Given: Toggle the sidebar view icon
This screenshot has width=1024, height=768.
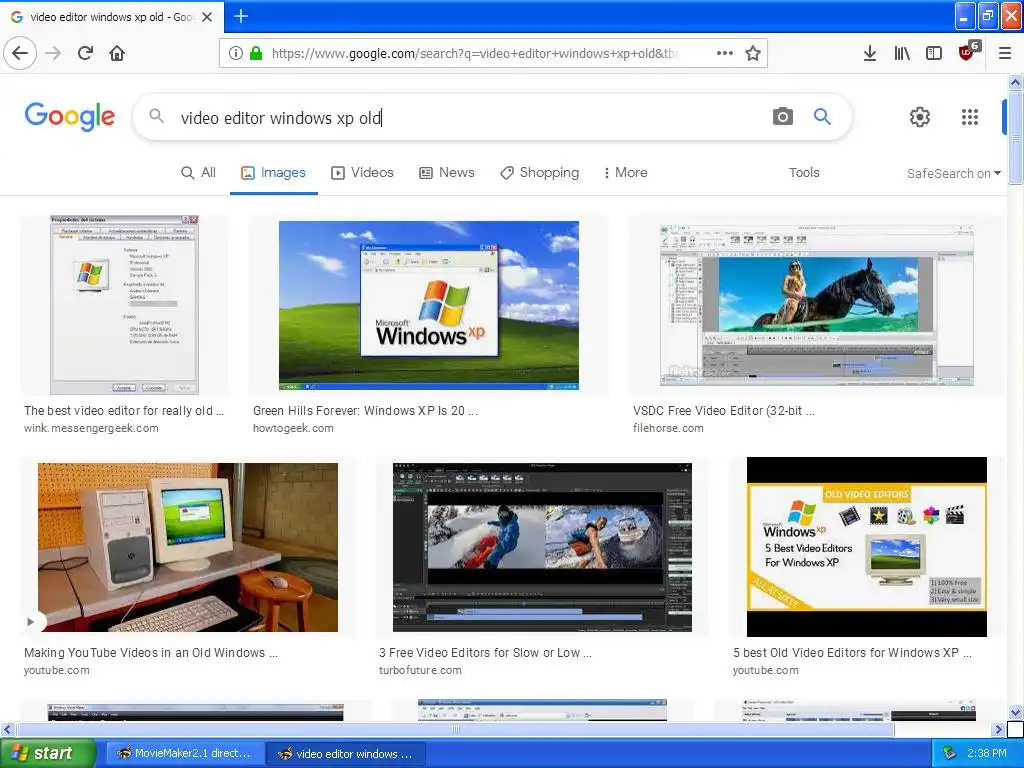Looking at the screenshot, I should pyautogui.click(x=934, y=54).
